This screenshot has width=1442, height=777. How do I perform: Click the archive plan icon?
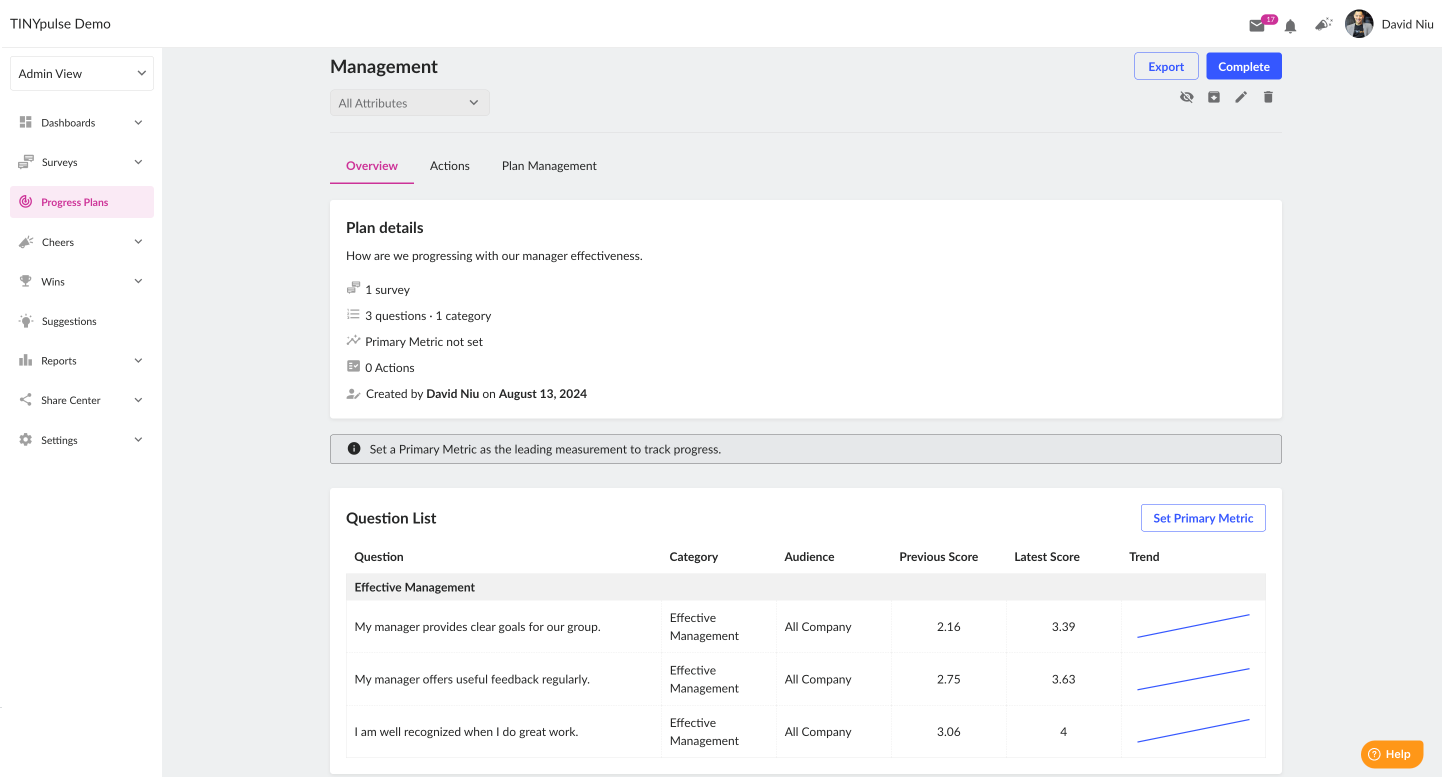tap(1214, 97)
